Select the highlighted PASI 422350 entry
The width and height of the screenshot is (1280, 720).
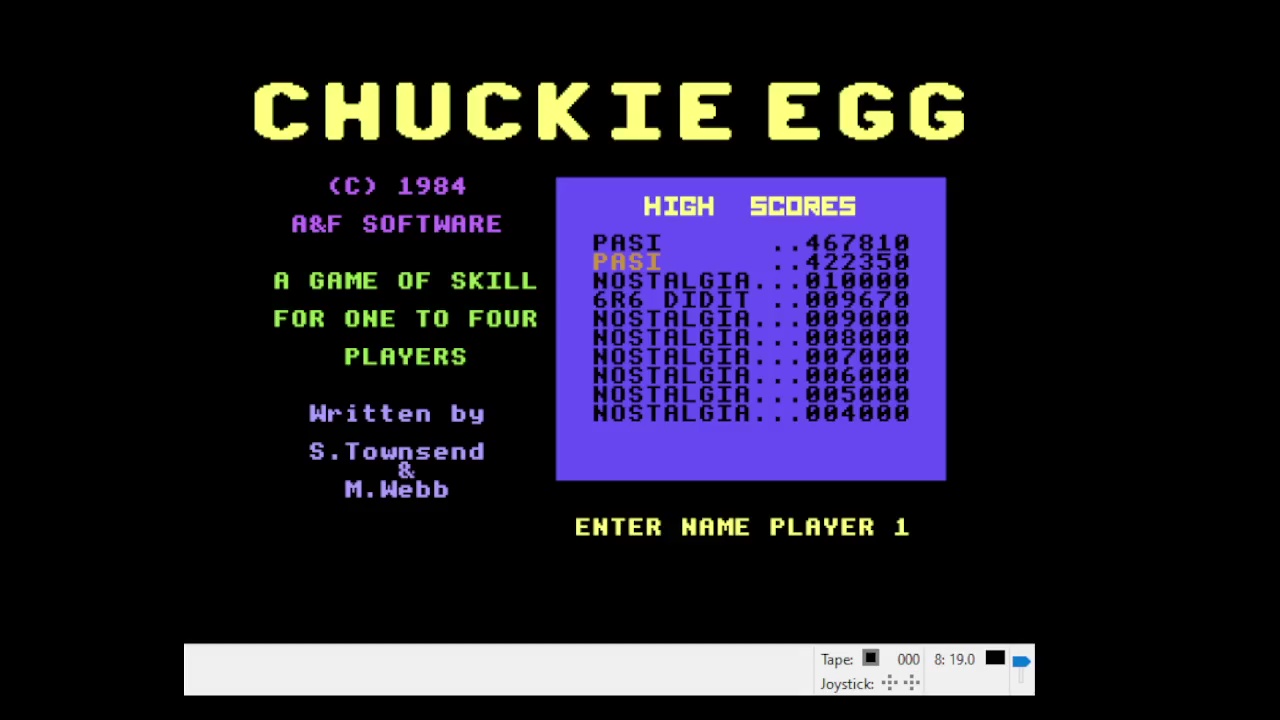click(x=750, y=262)
